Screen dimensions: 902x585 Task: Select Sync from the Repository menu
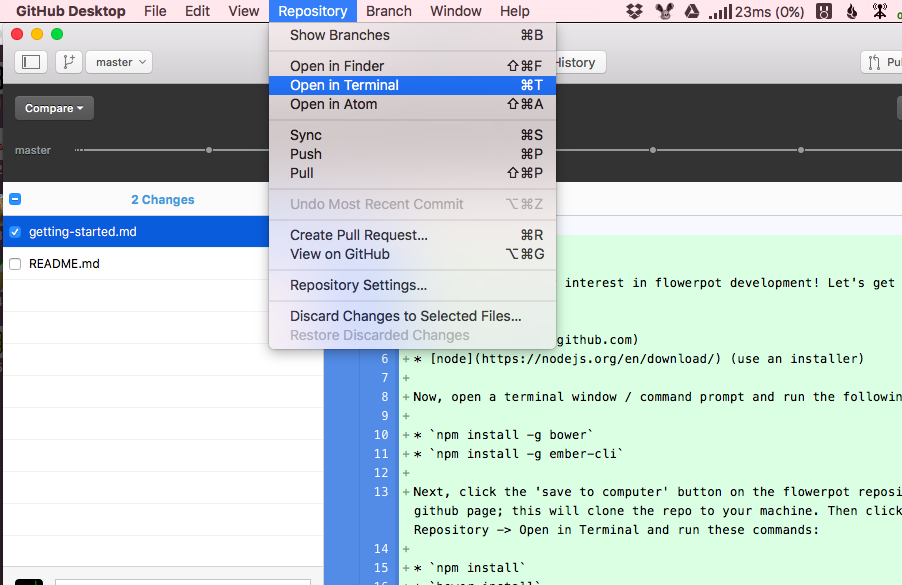(412, 135)
